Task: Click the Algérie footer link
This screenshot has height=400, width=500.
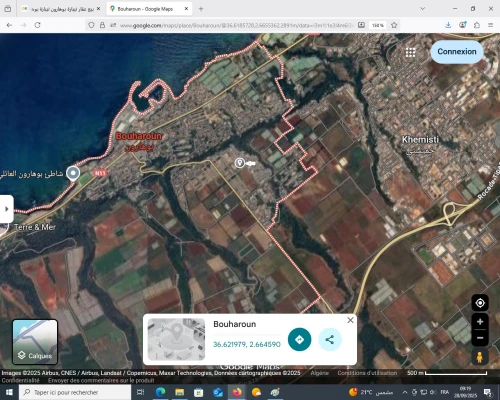Action: (319, 373)
